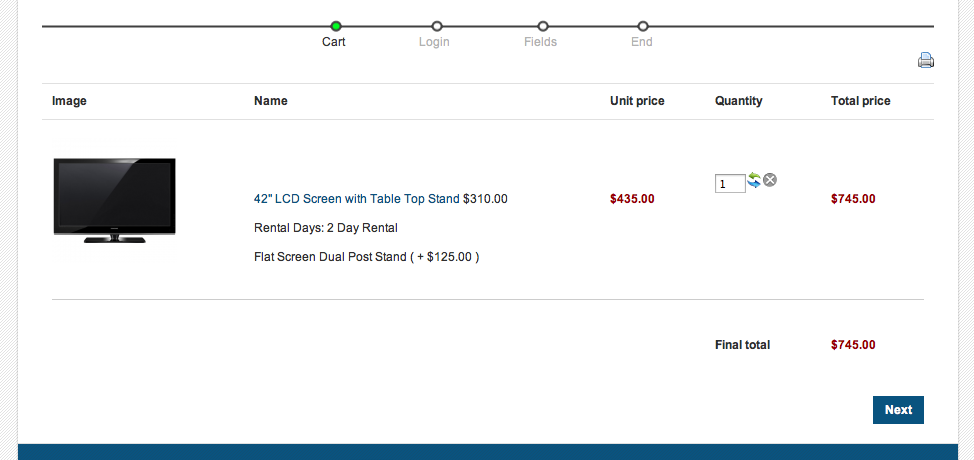Select the Fields step label

point(540,42)
